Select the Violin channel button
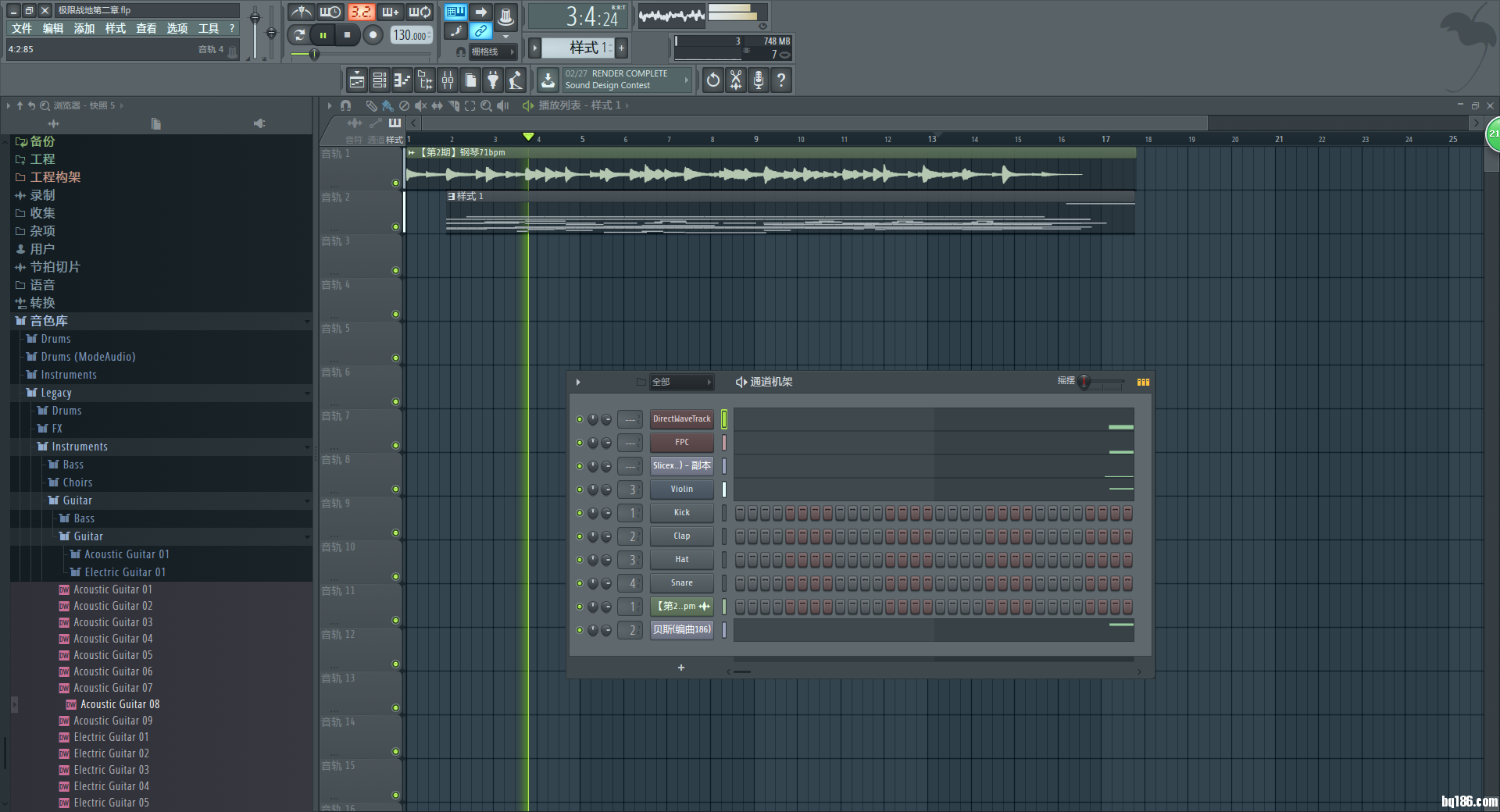This screenshot has height=812, width=1500. [x=681, y=490]
